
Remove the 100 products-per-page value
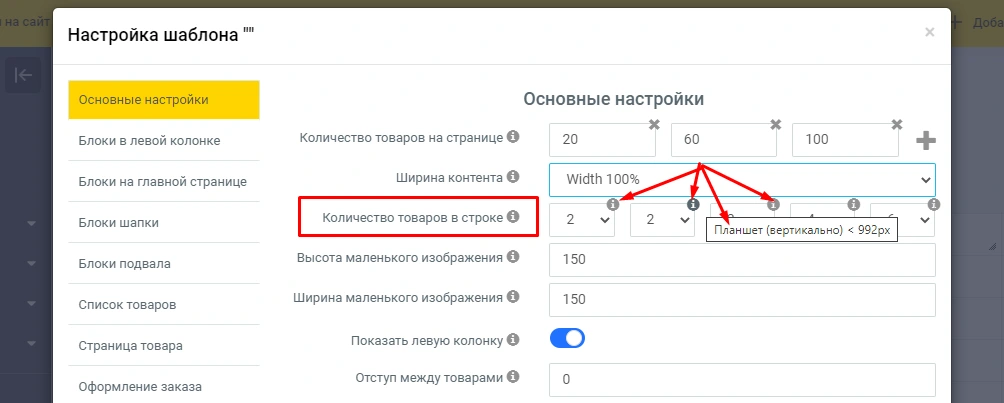[897, 125]
